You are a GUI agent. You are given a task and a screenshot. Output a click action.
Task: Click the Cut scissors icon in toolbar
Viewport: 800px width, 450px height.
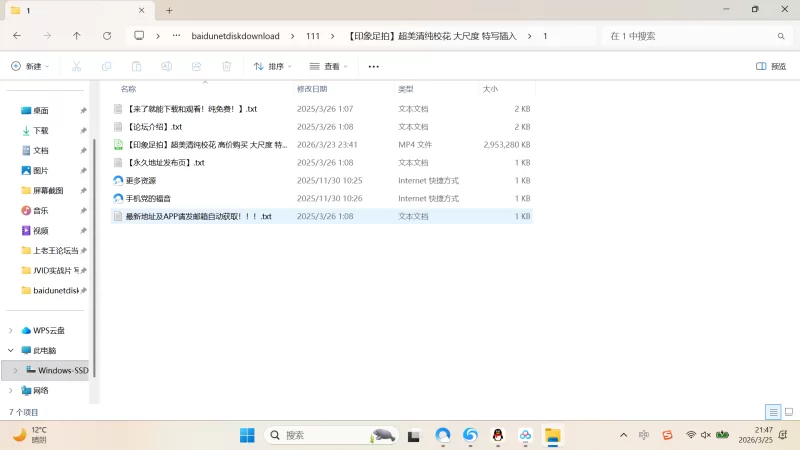coord(77,66)
